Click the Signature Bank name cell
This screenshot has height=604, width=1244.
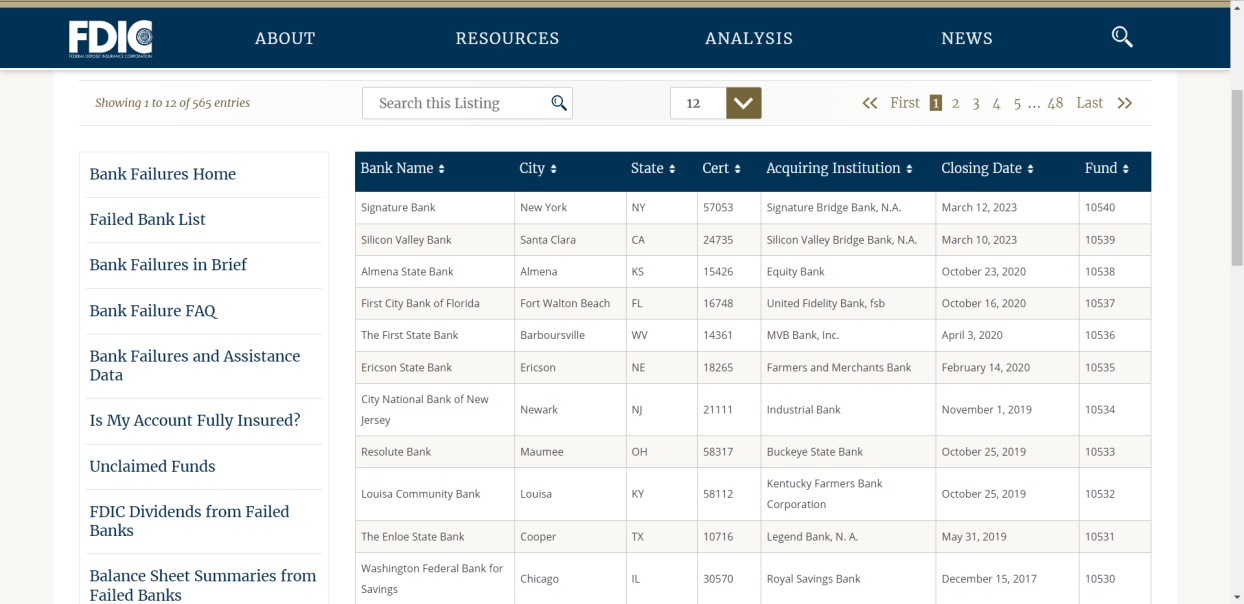(x=434, y=208)
